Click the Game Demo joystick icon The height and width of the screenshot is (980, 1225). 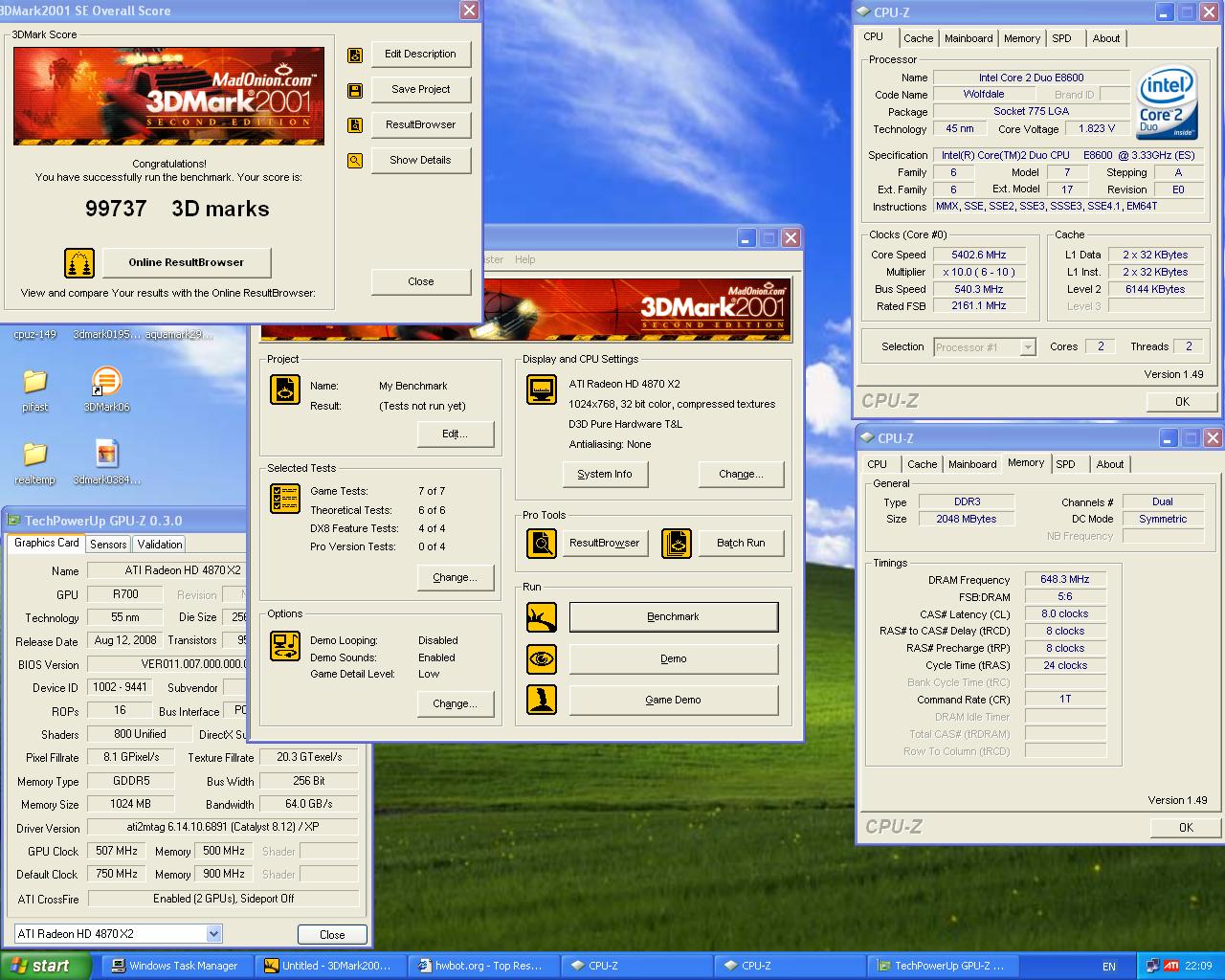tap(542, 700)
